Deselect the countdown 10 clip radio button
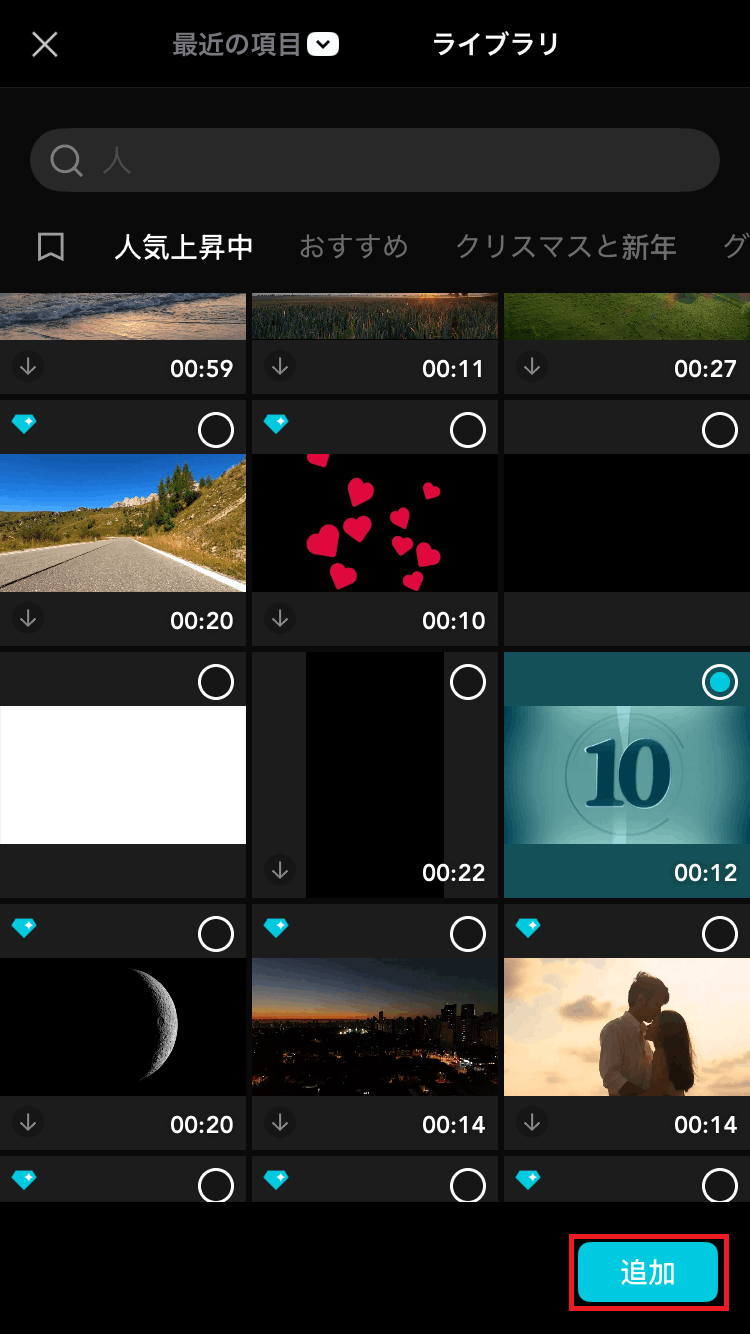This screenshot has width=750, height=1334. click(x=719, y=683)
